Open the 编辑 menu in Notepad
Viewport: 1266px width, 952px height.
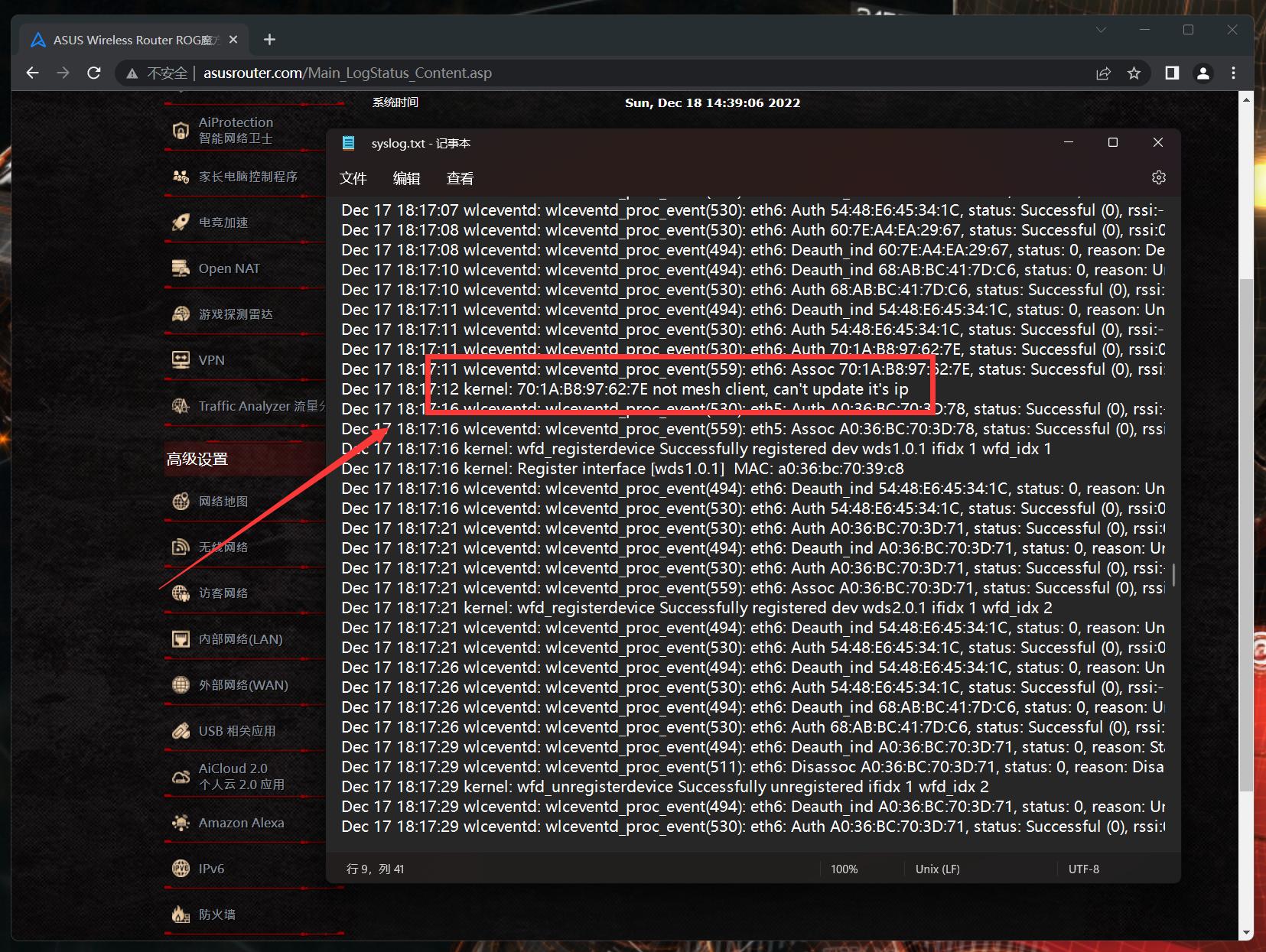[407, 178]
